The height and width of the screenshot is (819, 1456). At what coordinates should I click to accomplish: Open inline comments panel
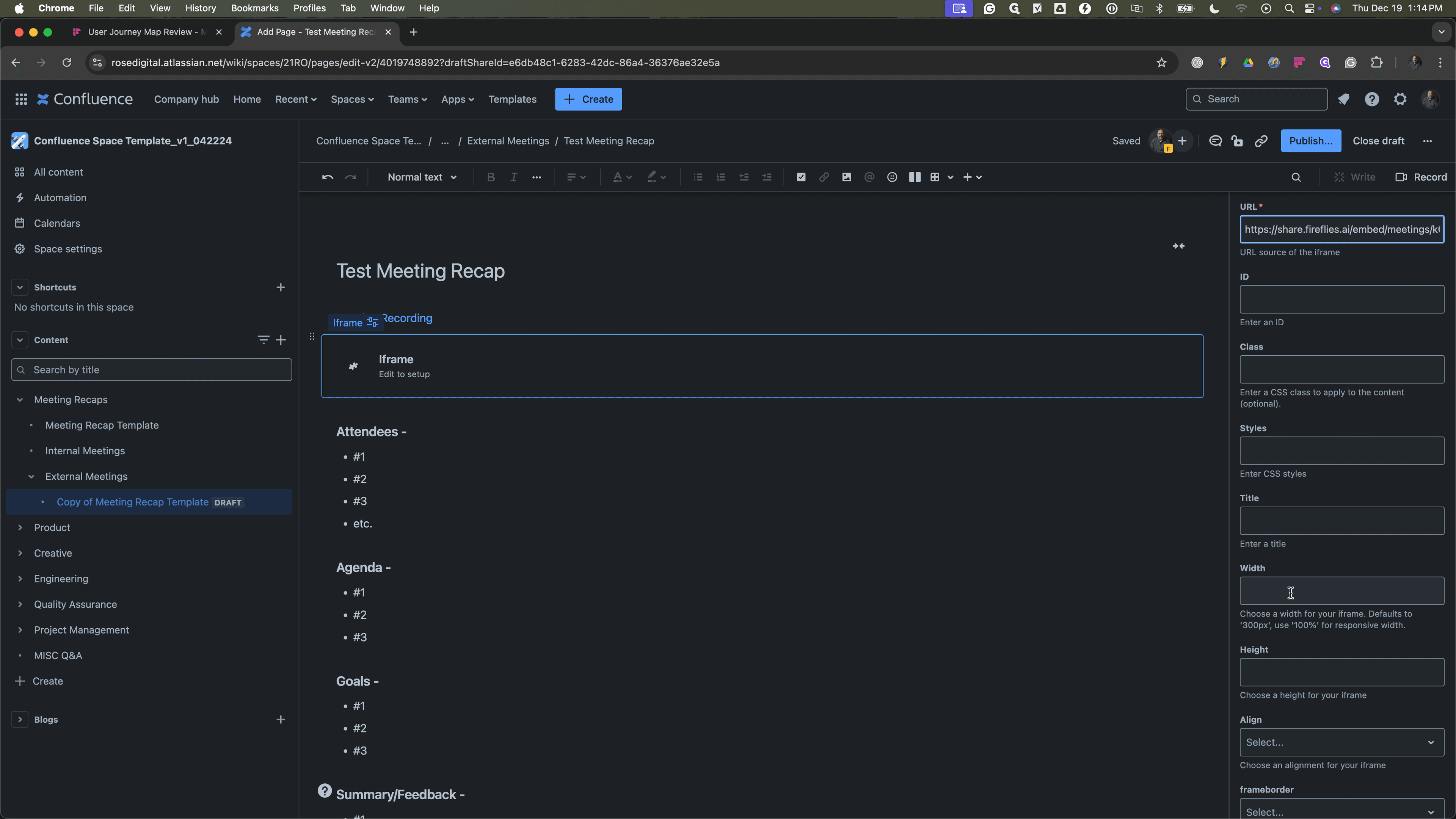coord(1215,141)
